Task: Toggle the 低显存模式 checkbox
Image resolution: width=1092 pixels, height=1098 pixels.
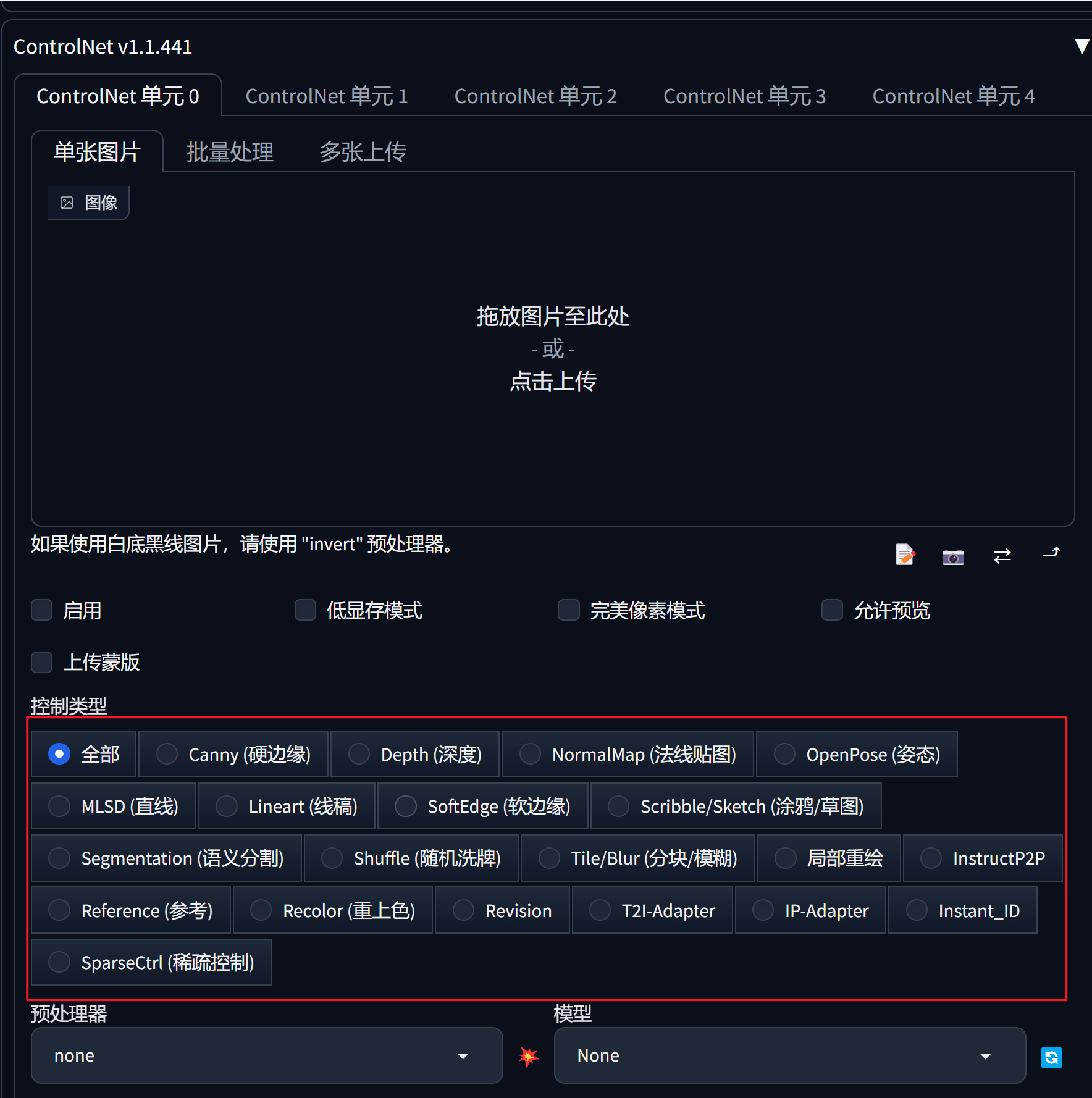Action: coord(305,610)
